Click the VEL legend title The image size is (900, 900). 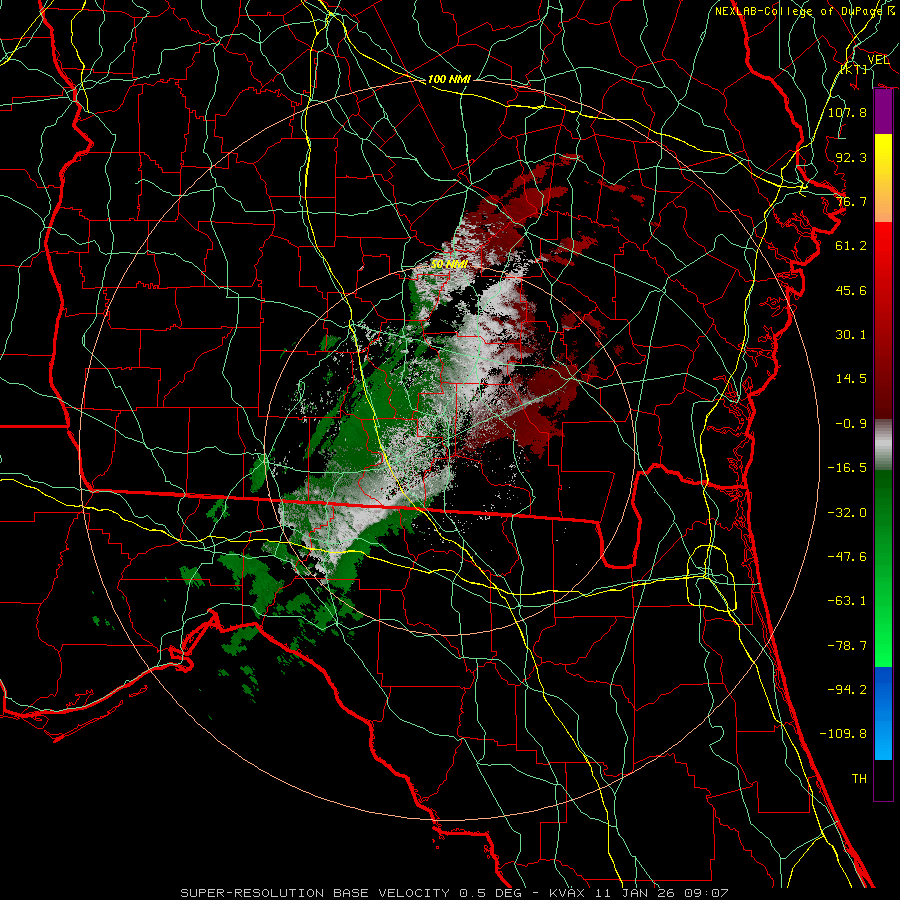coord(879,59)
